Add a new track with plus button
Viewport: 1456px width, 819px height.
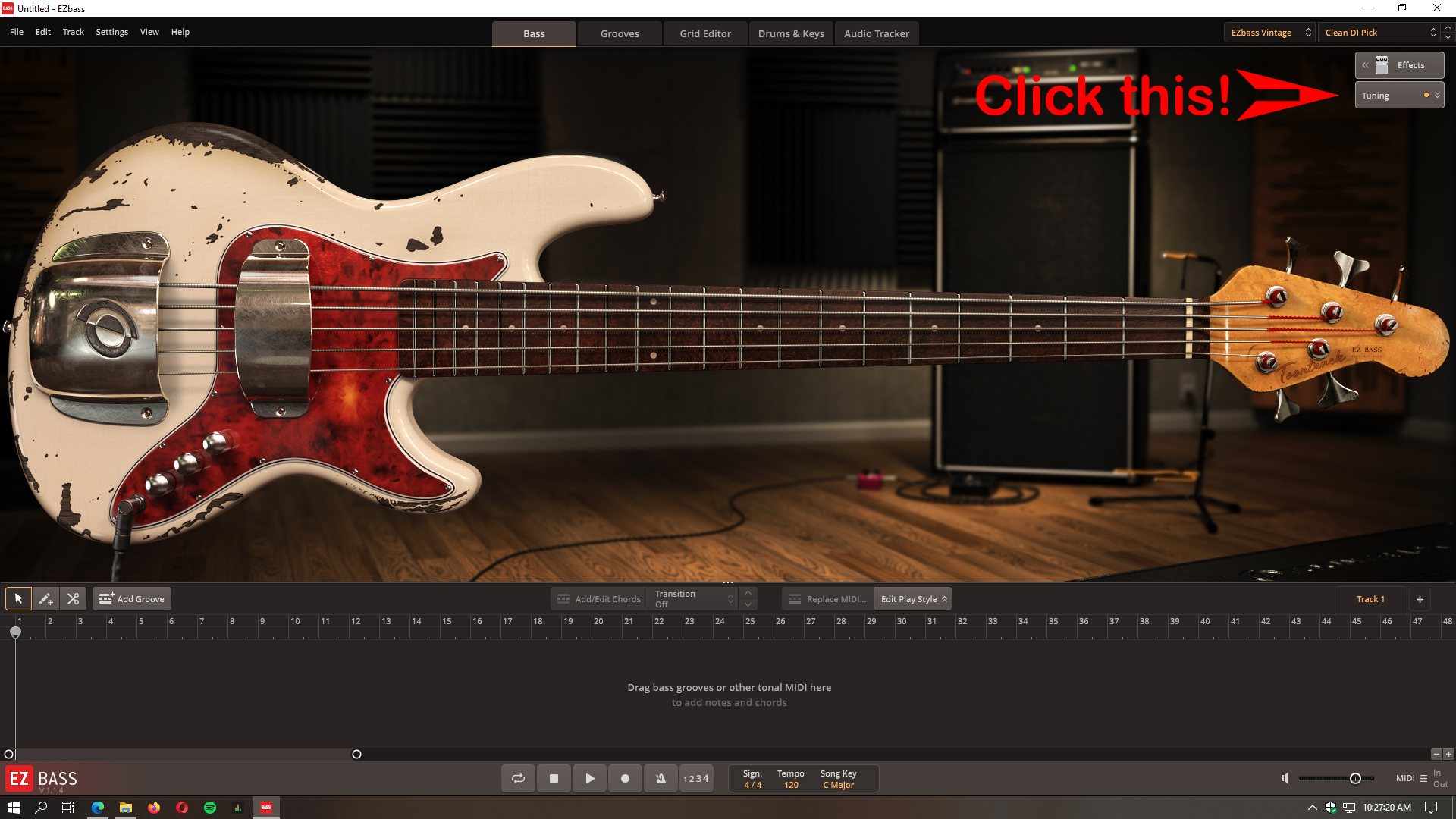[1420, 599]
